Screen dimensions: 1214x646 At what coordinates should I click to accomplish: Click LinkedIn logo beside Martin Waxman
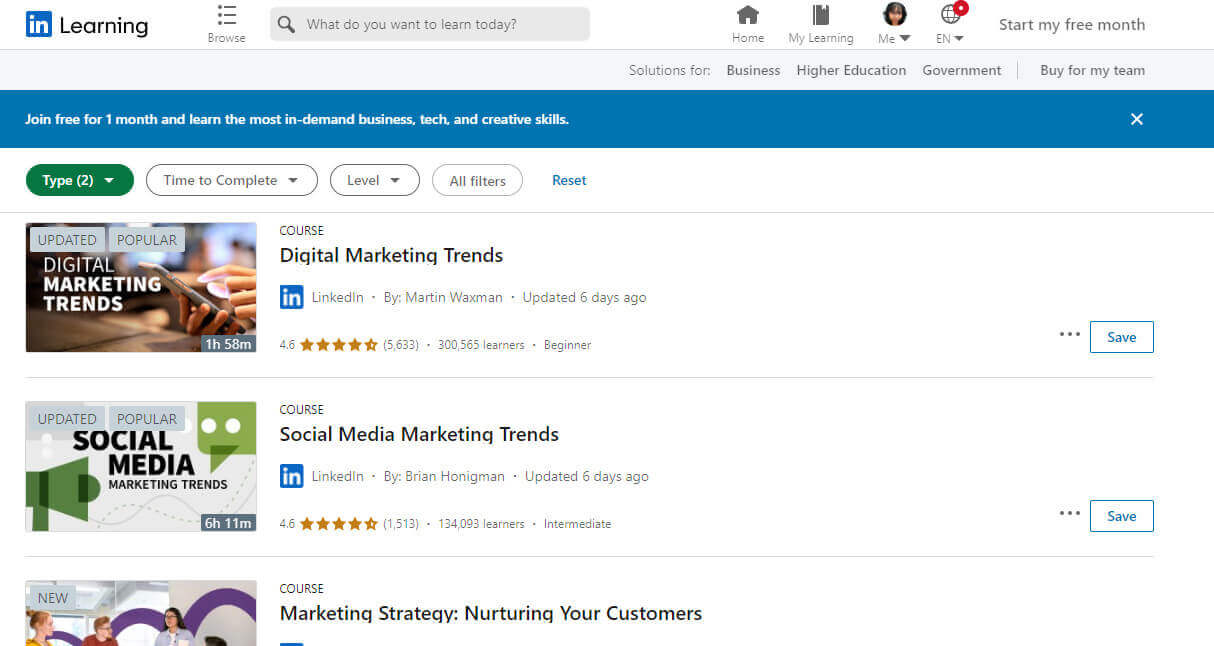(291, 297)
